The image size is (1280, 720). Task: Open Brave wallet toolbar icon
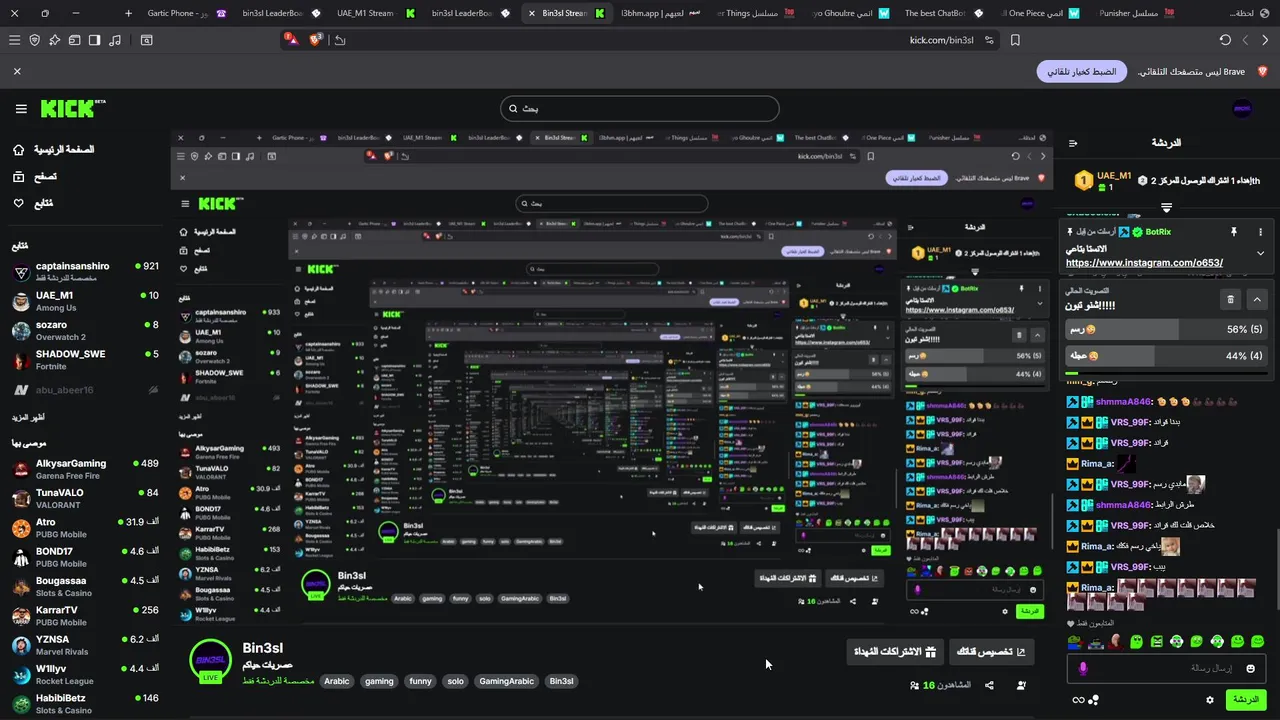(x=75, y=40)
